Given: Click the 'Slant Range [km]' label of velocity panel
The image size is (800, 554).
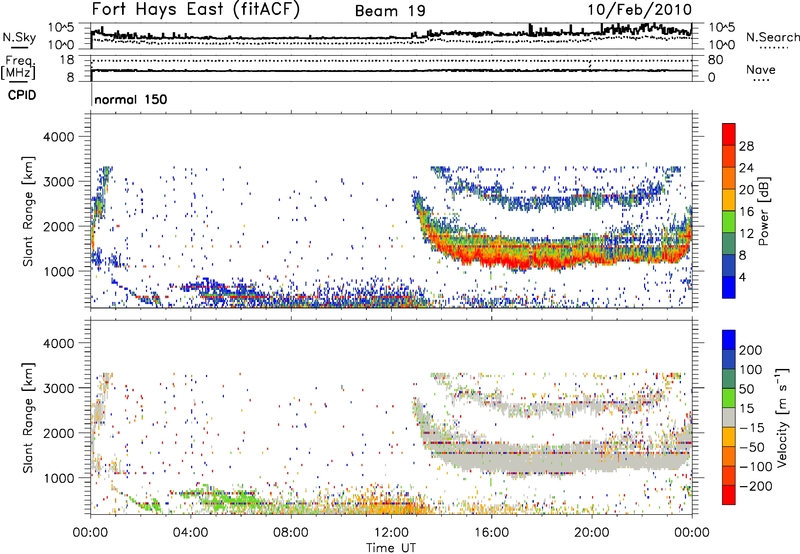Looking at the screenshot, I should 29,417.
